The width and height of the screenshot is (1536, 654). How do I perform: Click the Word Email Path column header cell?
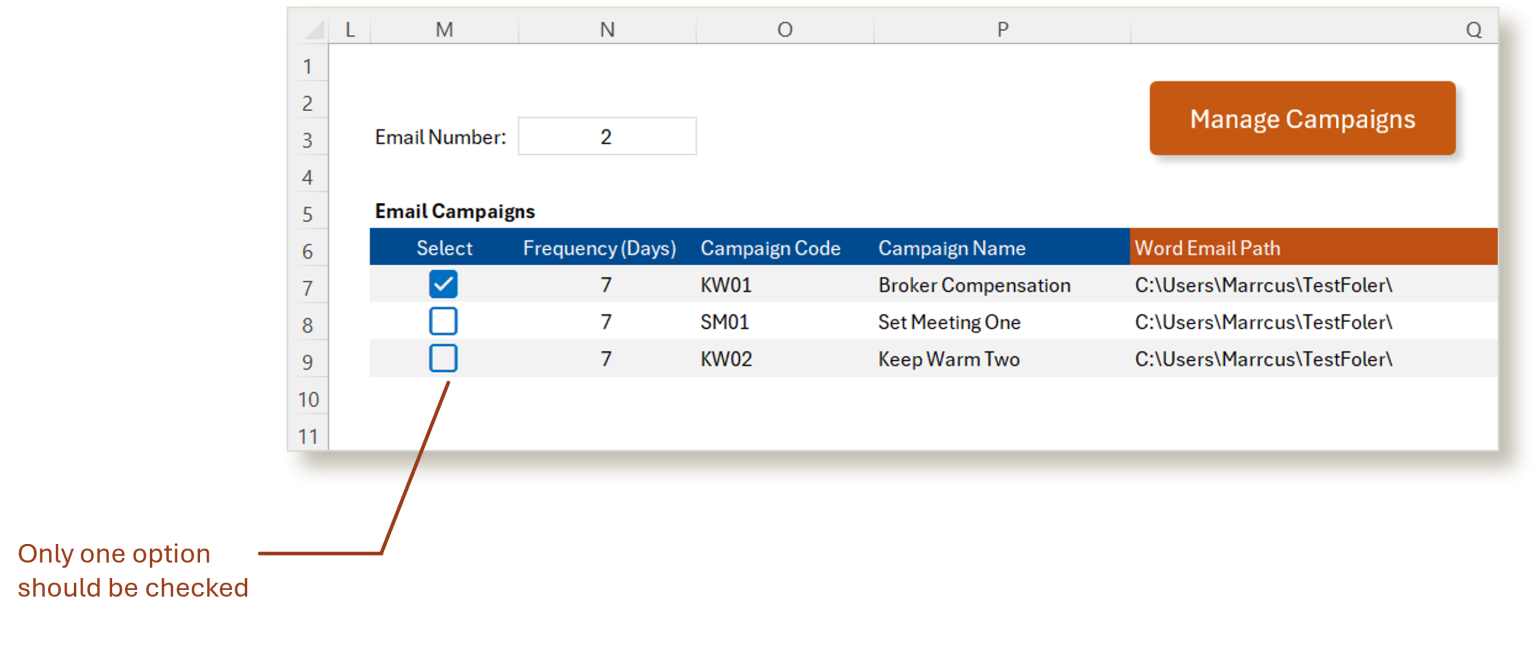pos(1208,247)
